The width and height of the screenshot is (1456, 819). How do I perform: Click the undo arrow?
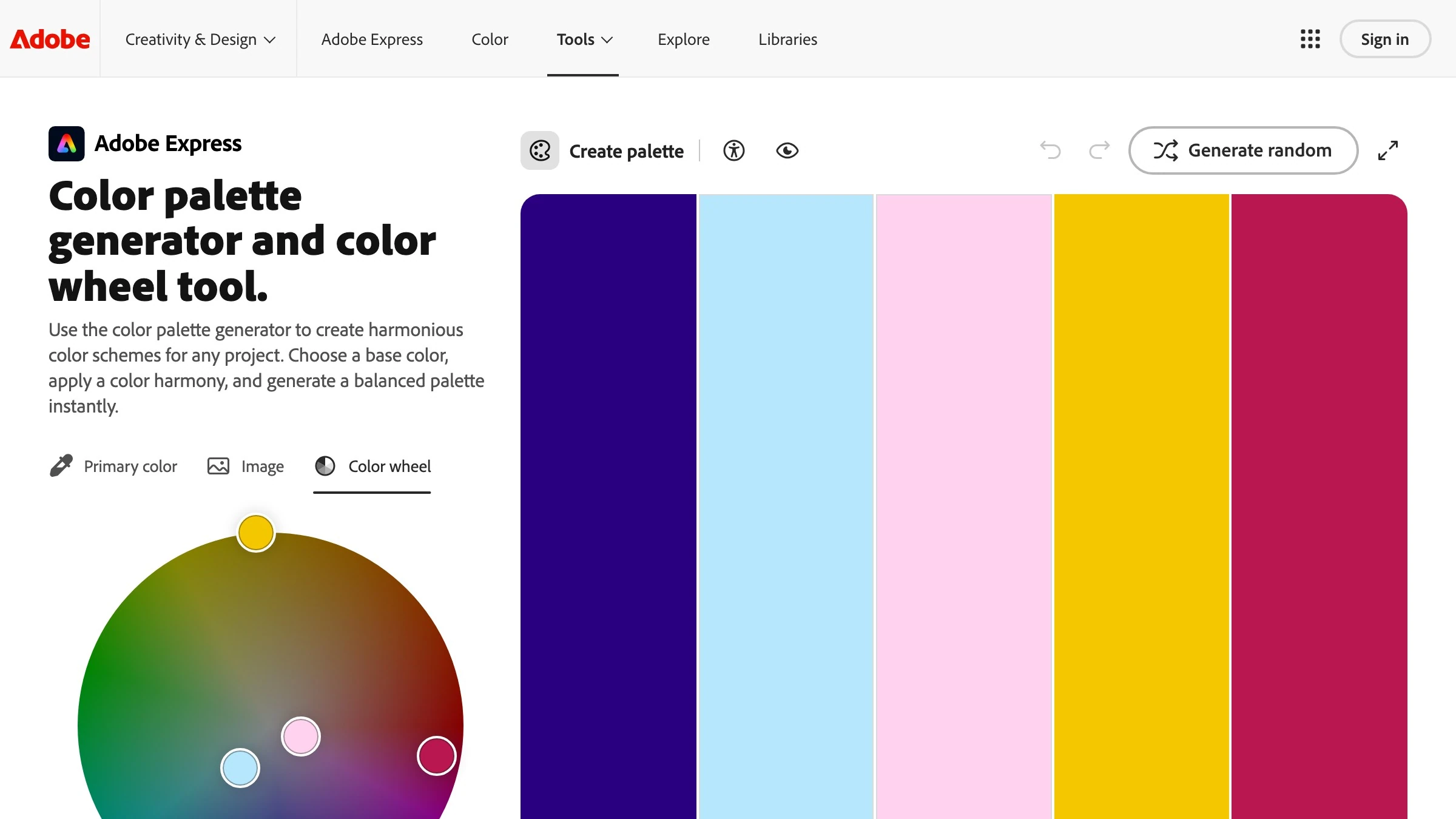[x=1051, y=150]
